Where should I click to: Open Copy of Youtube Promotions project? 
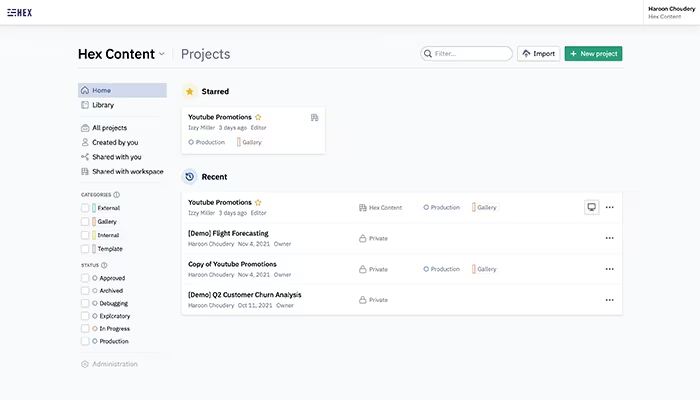(232, 264)
